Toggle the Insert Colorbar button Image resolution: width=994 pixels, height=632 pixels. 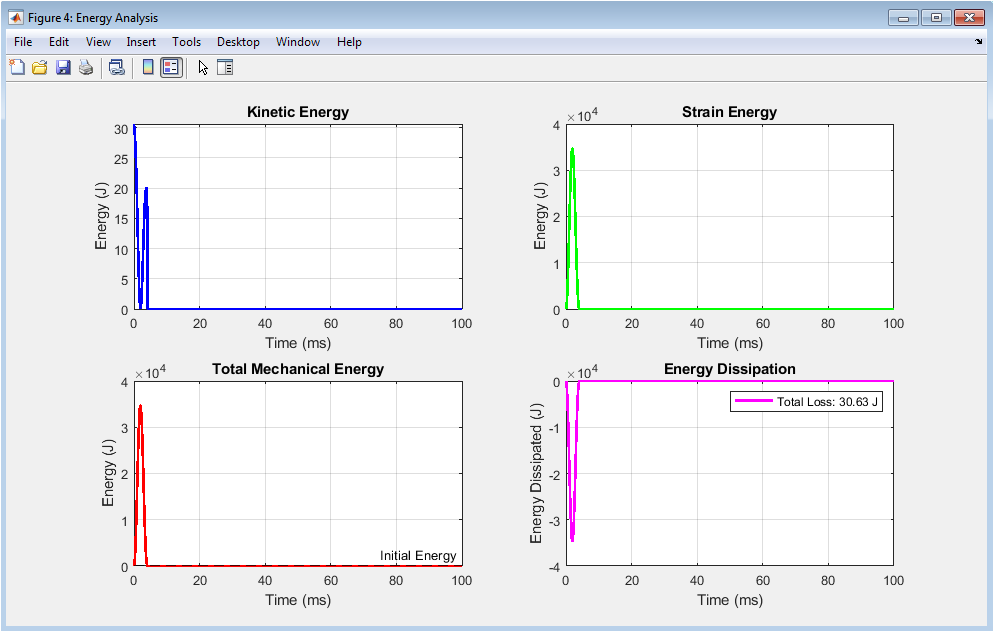point(148,68)
